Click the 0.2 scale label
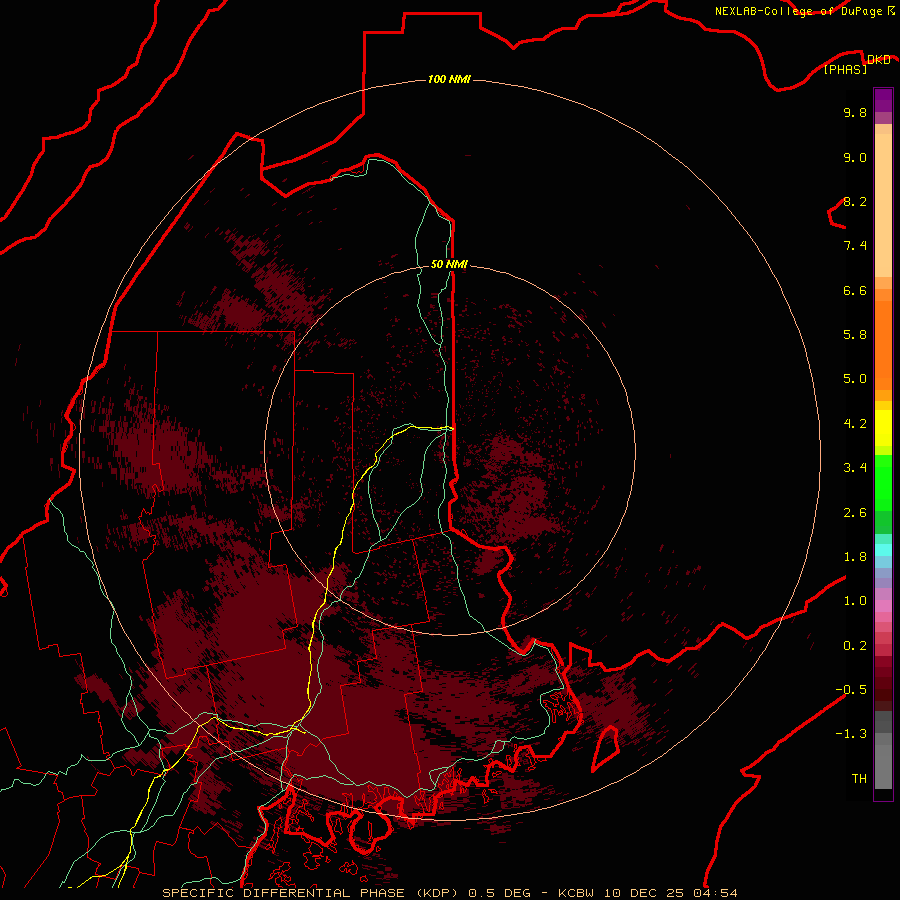Viewport: 900px width, 900px height. [855, 646]
